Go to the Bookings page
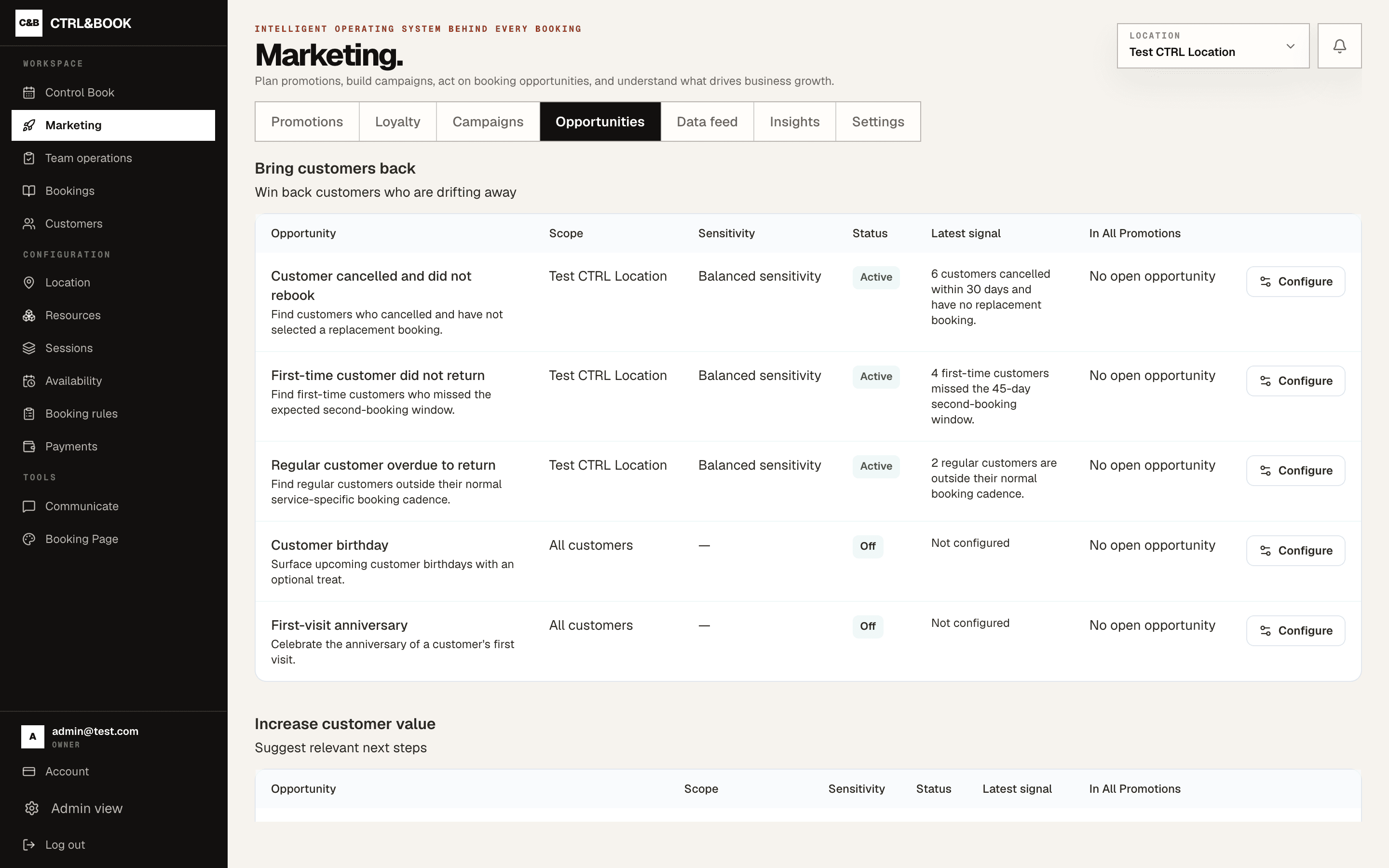 [113, 190]
